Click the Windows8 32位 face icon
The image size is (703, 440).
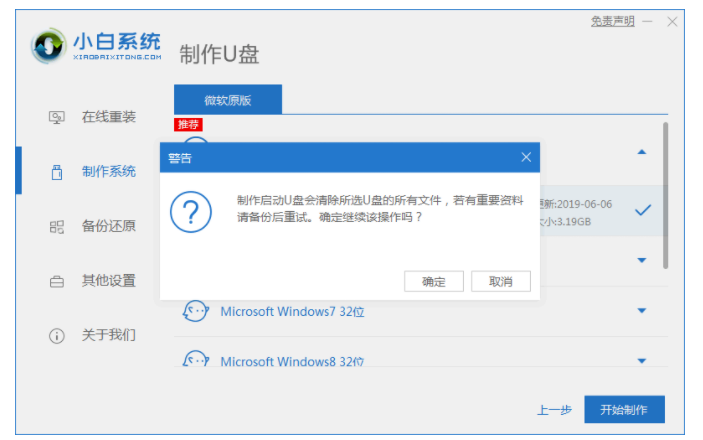[x=195, y=359]
